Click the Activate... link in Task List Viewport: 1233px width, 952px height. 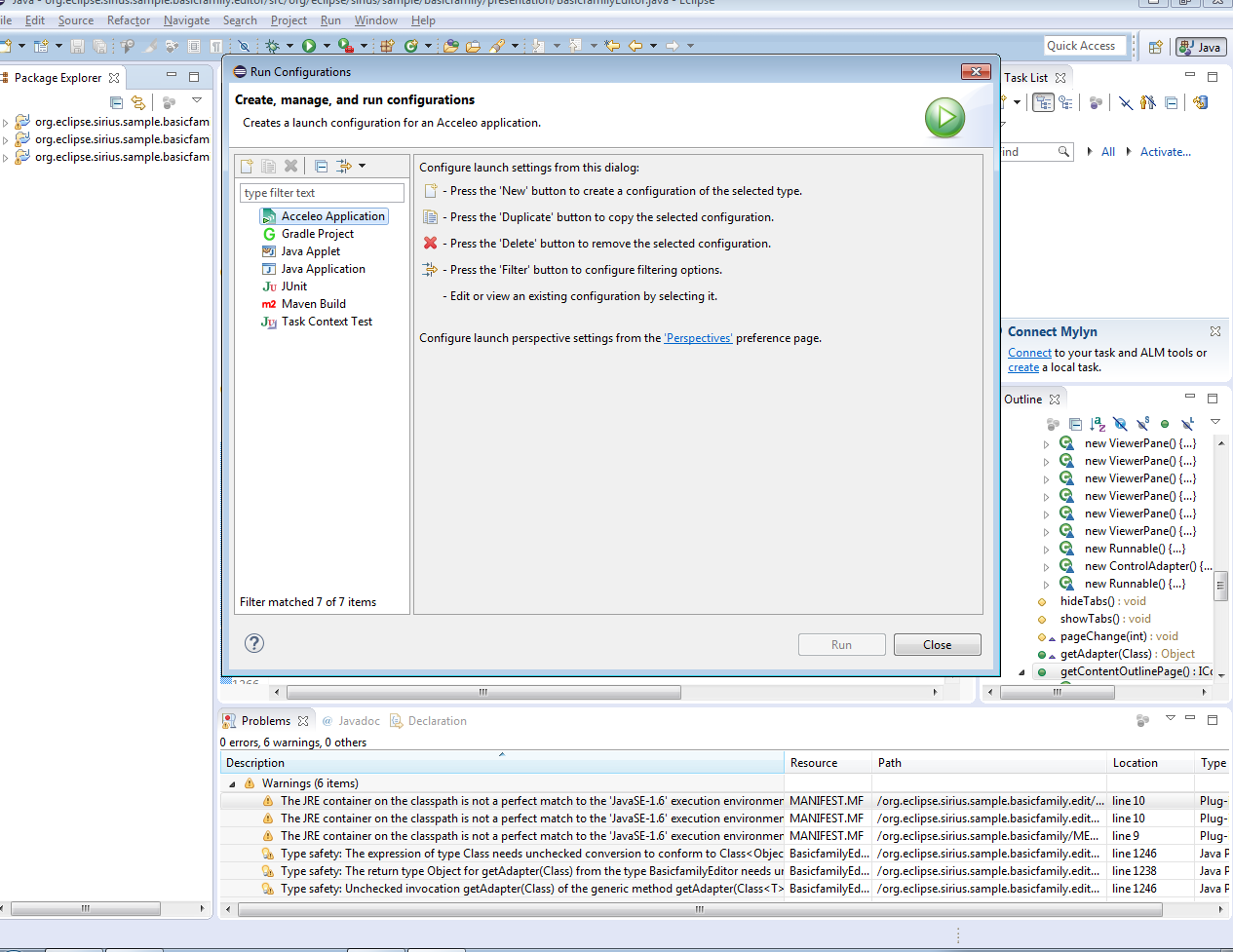coord(1166,152)
